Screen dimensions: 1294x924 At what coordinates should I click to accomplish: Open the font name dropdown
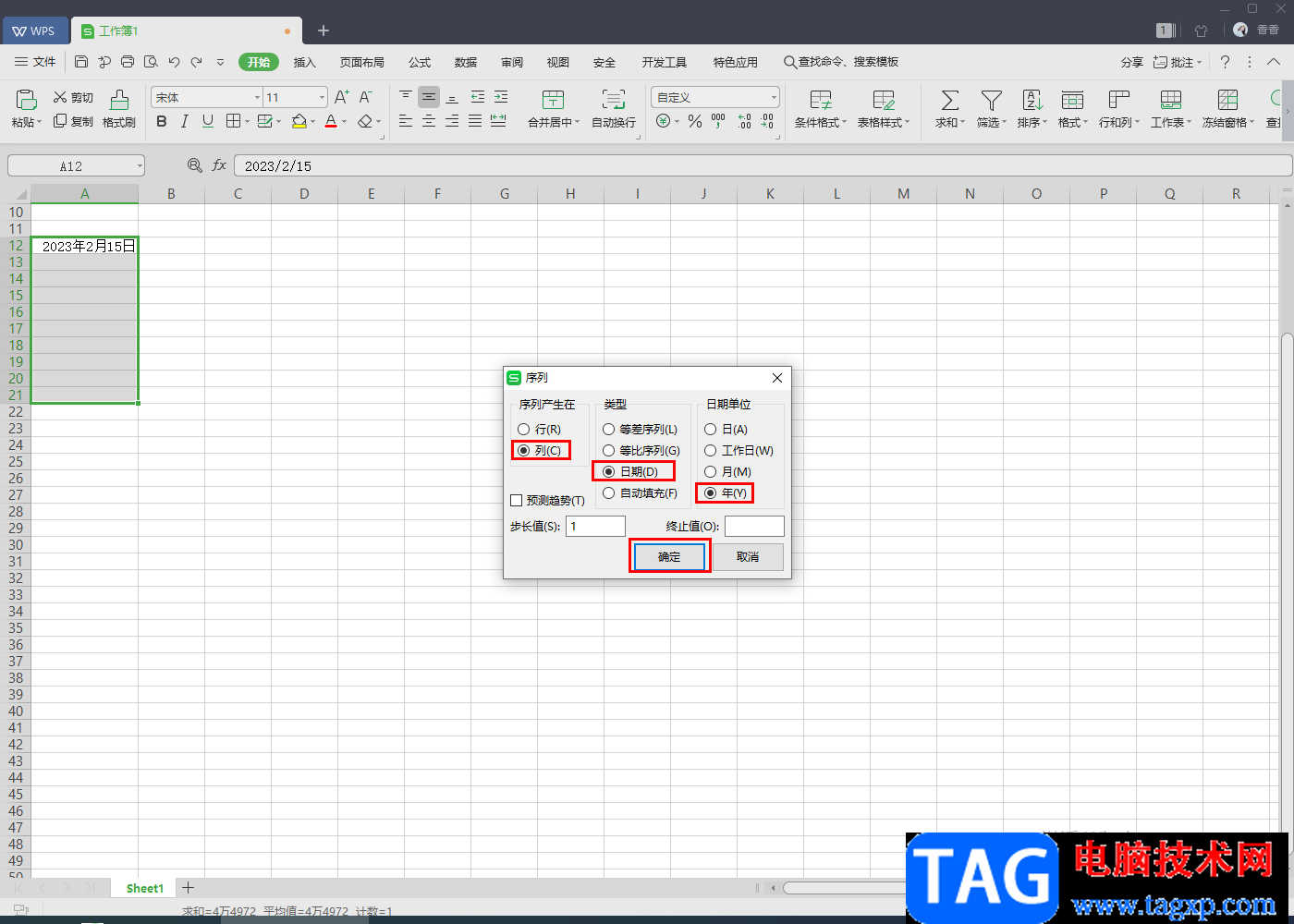pyautogui.click(x=257, y=97)
